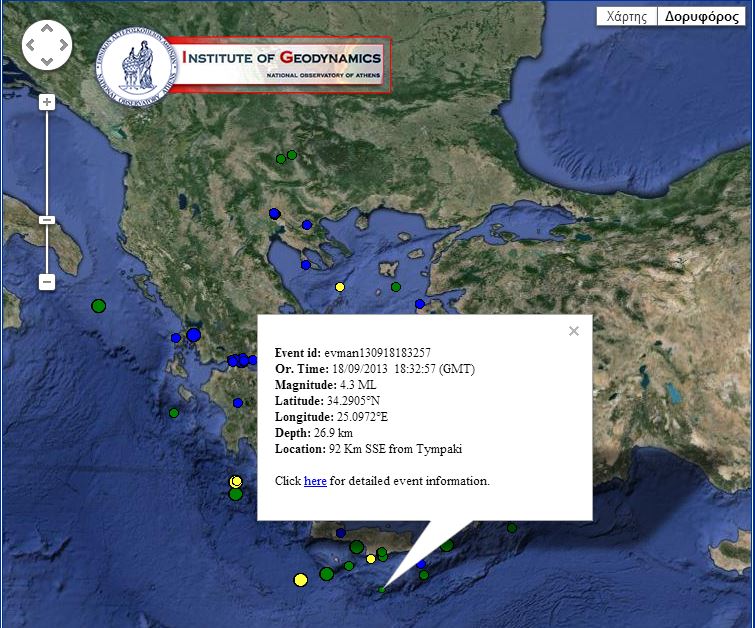Select the green marker west of Peloponnese
This screenshot has height=628, width=755.
point(174,413)
